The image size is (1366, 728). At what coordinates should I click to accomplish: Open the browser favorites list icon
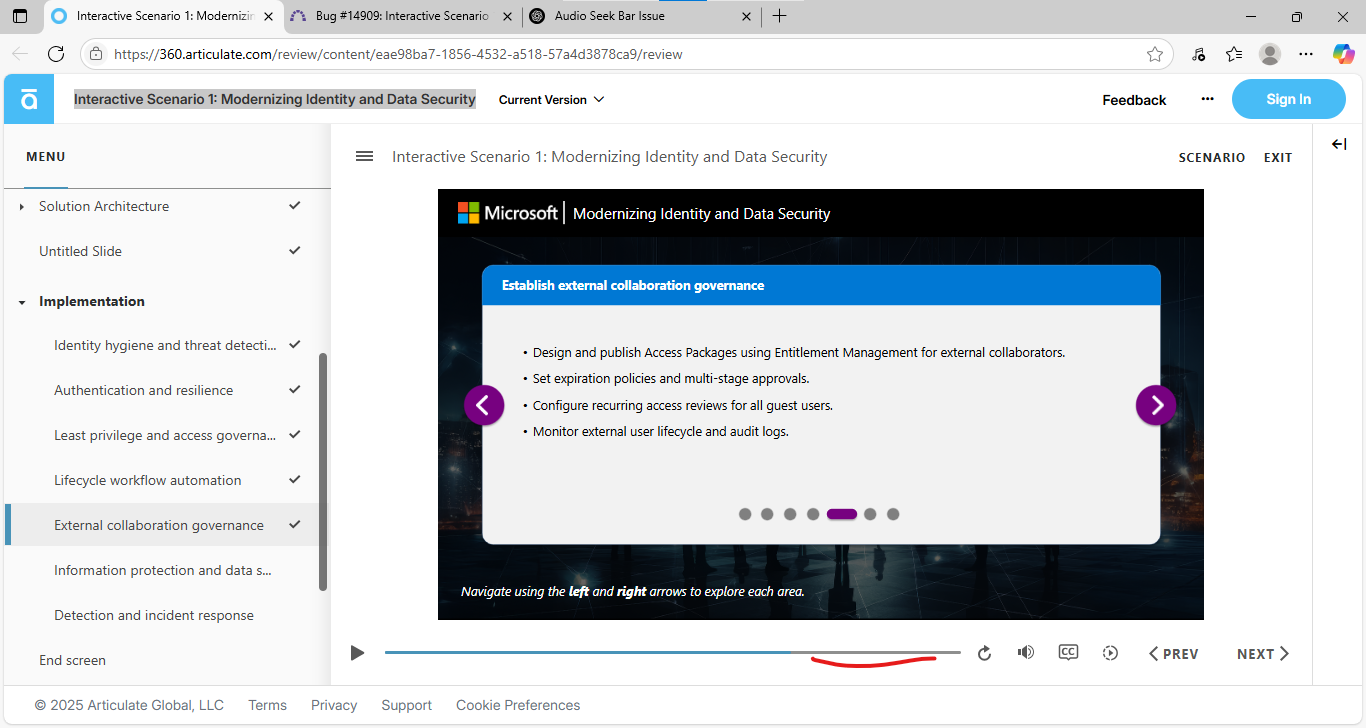1234,54
